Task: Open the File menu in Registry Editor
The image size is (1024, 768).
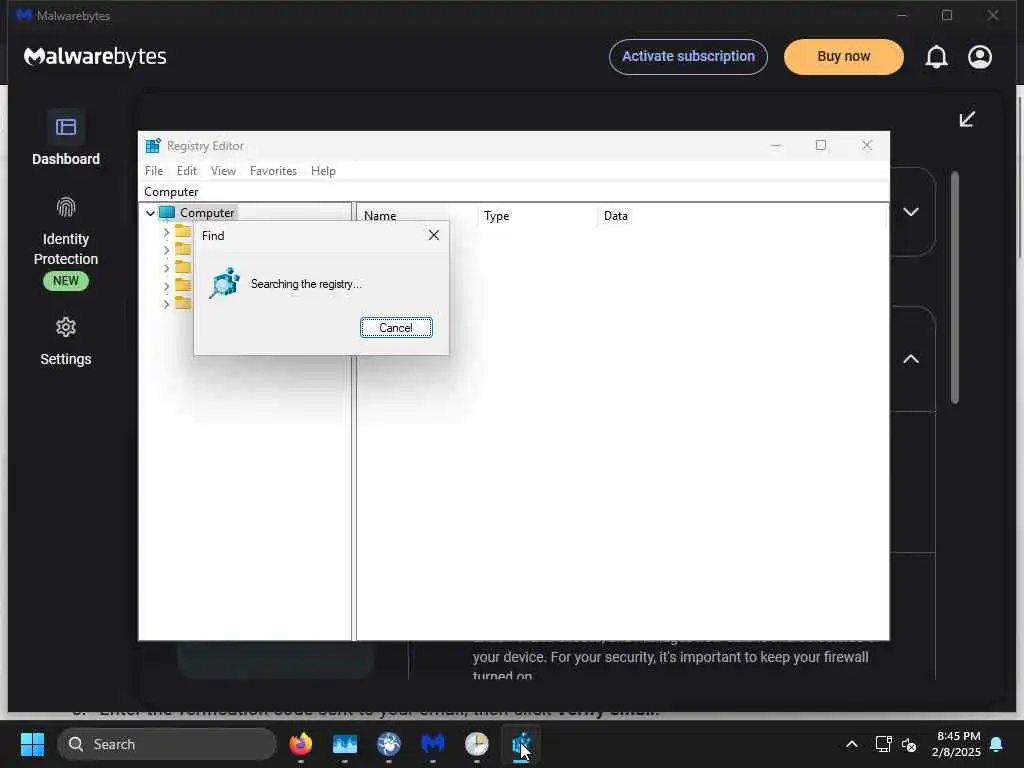Action: pos(154,170)
